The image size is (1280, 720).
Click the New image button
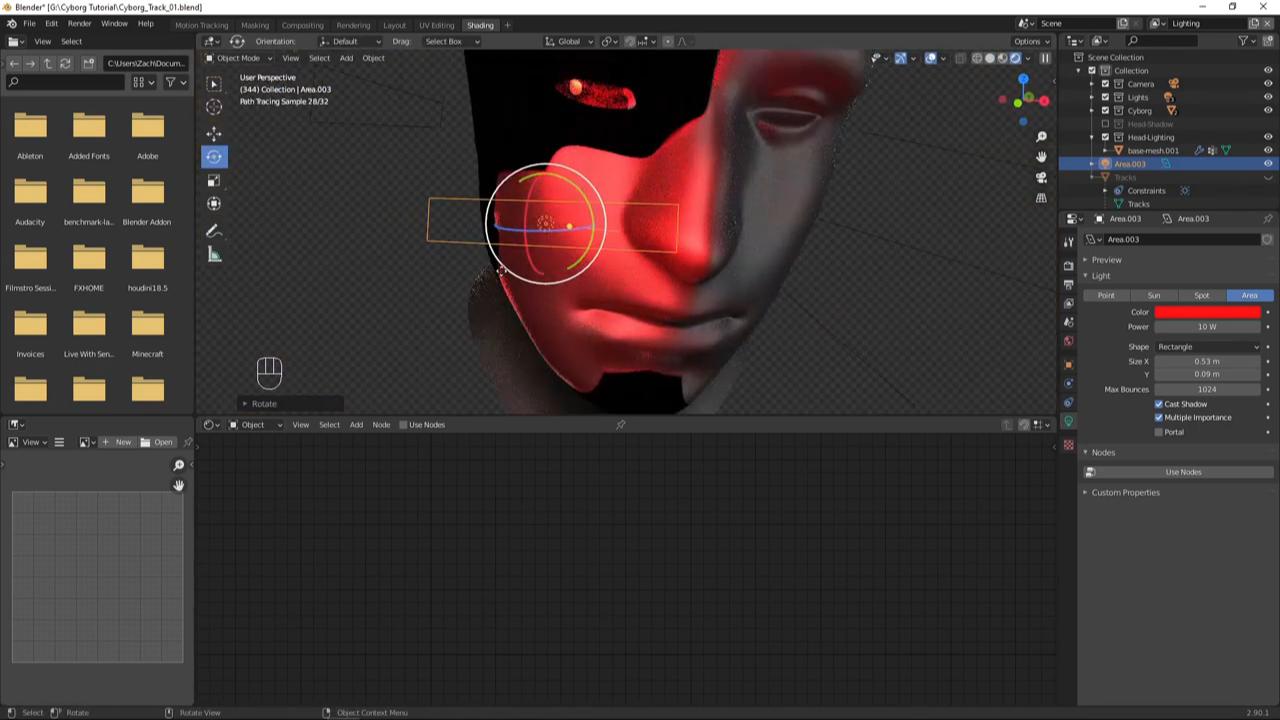click(118, 442)
